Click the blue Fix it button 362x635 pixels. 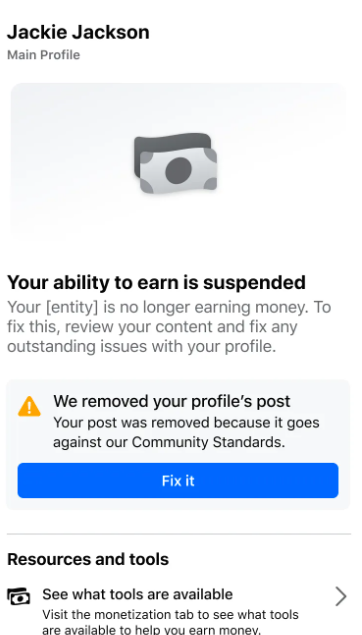click(178, 481)
